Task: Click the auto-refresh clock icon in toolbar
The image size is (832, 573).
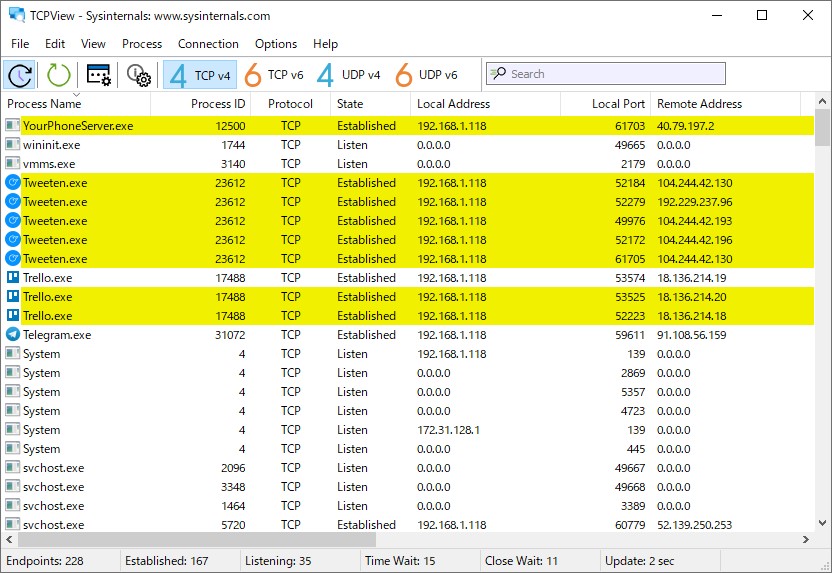Action: click(x=20, y=75)
